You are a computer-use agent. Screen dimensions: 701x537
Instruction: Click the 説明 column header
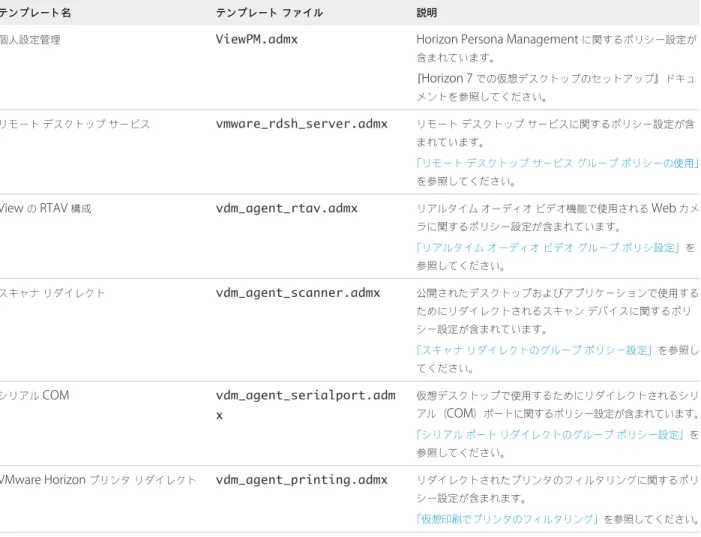click(x=427, y=13)
